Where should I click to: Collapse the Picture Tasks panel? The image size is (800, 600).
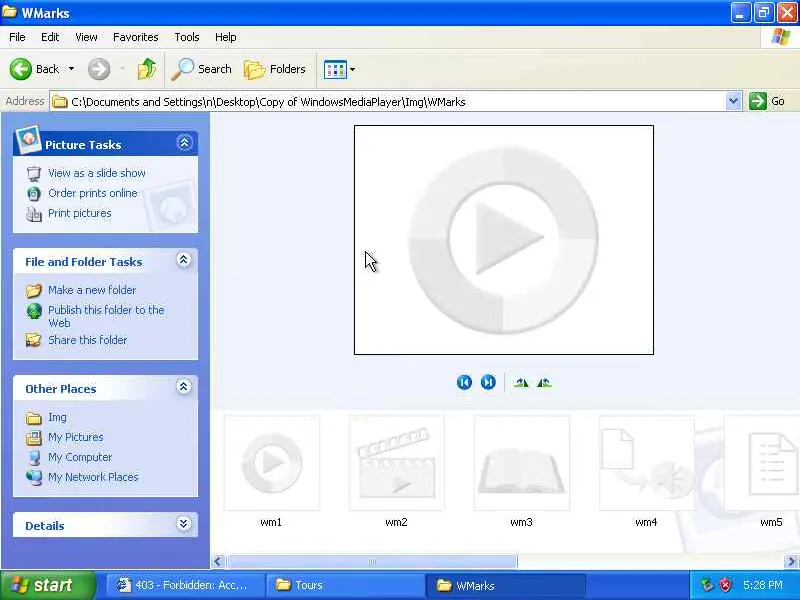pos(184,142)
